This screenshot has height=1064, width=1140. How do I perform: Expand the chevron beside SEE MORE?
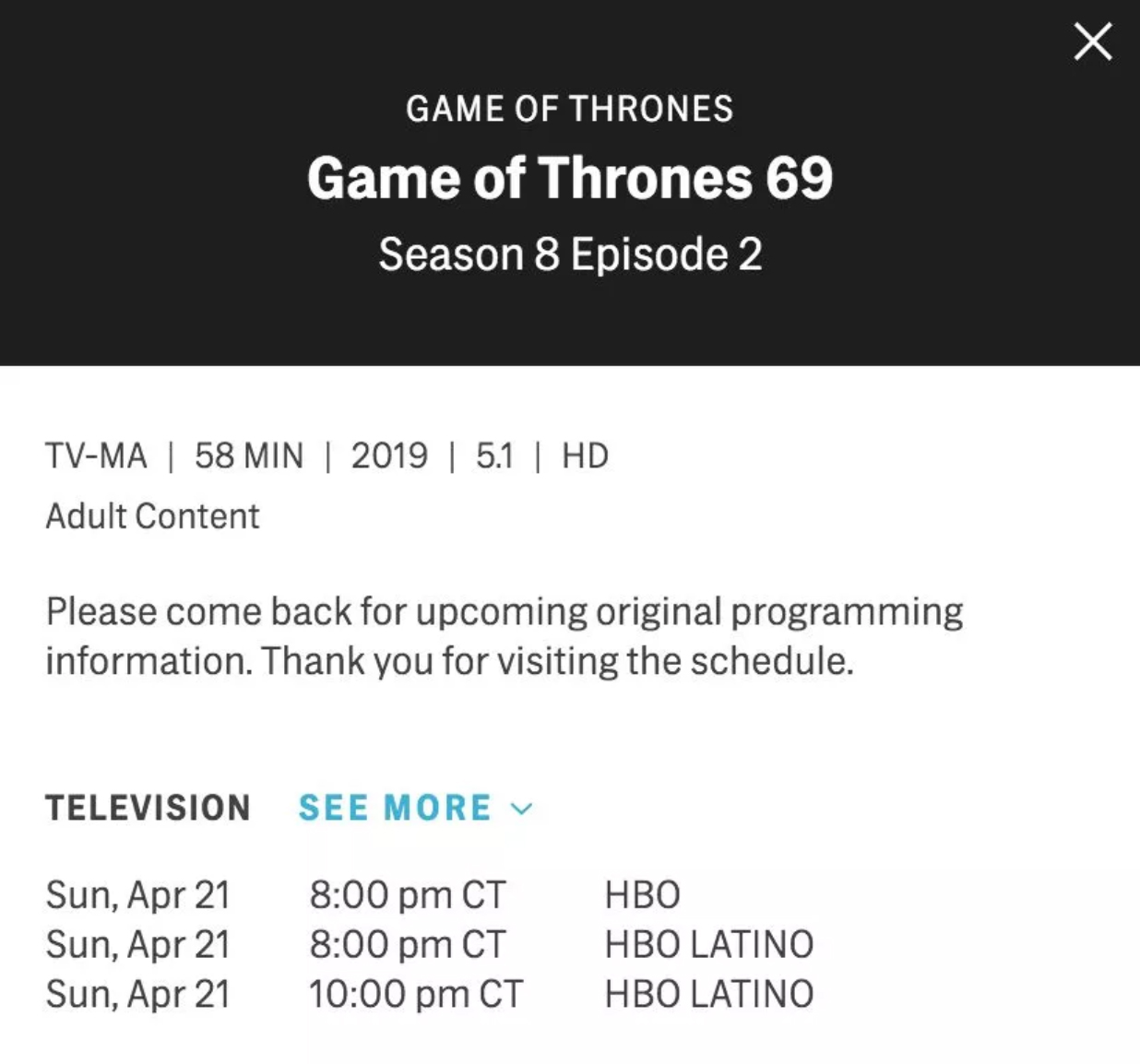[522, 809]
